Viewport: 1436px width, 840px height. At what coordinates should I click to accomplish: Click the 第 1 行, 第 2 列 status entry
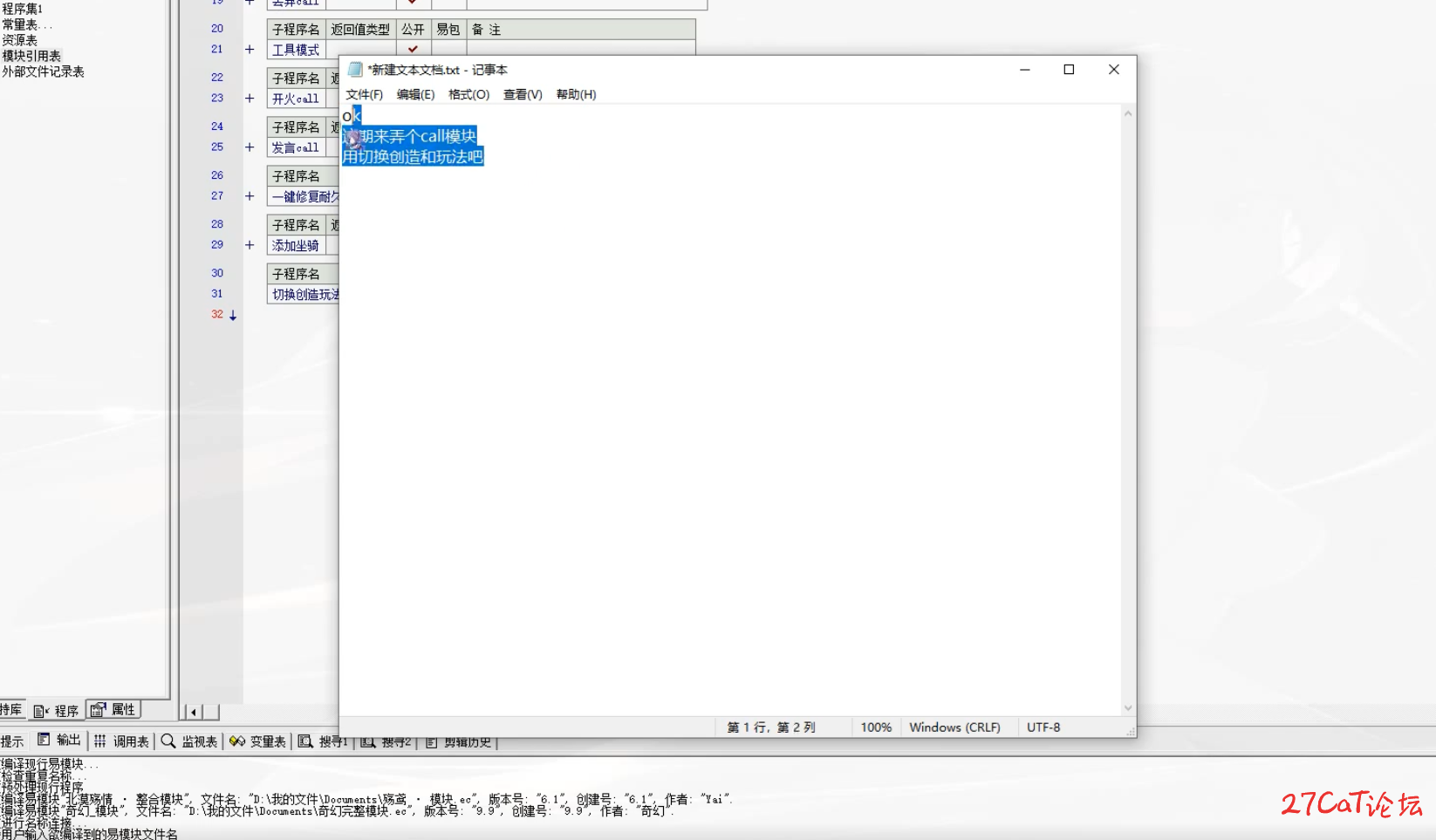point(771,727)
